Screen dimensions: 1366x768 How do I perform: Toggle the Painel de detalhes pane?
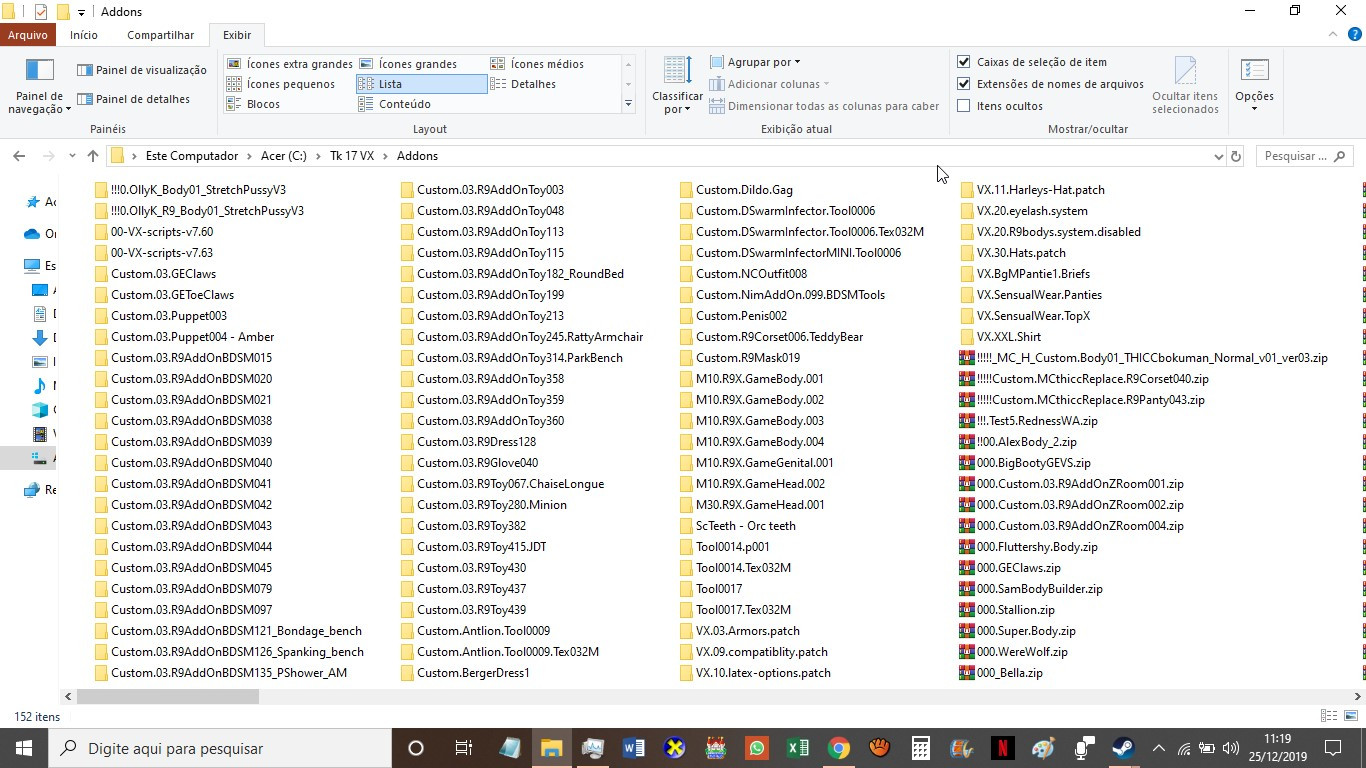(x=133, y=99)
